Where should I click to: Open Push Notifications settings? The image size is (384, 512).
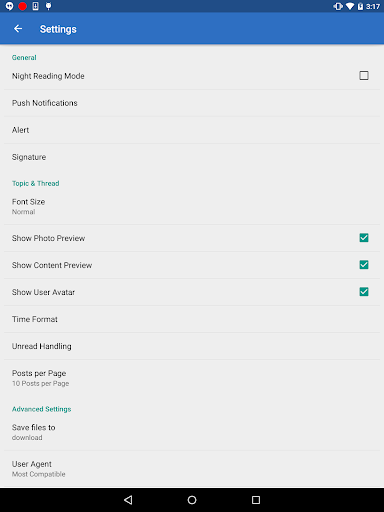point(192,103)
